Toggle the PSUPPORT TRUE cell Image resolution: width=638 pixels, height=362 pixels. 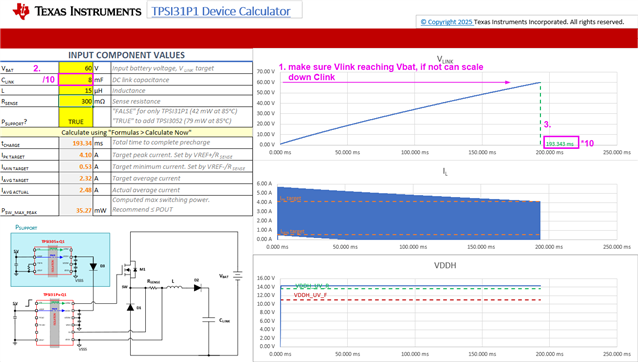coord(76,117)
